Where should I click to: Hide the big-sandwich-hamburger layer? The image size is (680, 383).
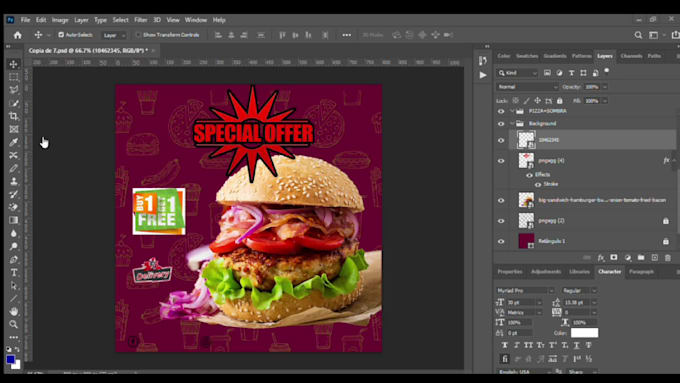pos(501,200)
